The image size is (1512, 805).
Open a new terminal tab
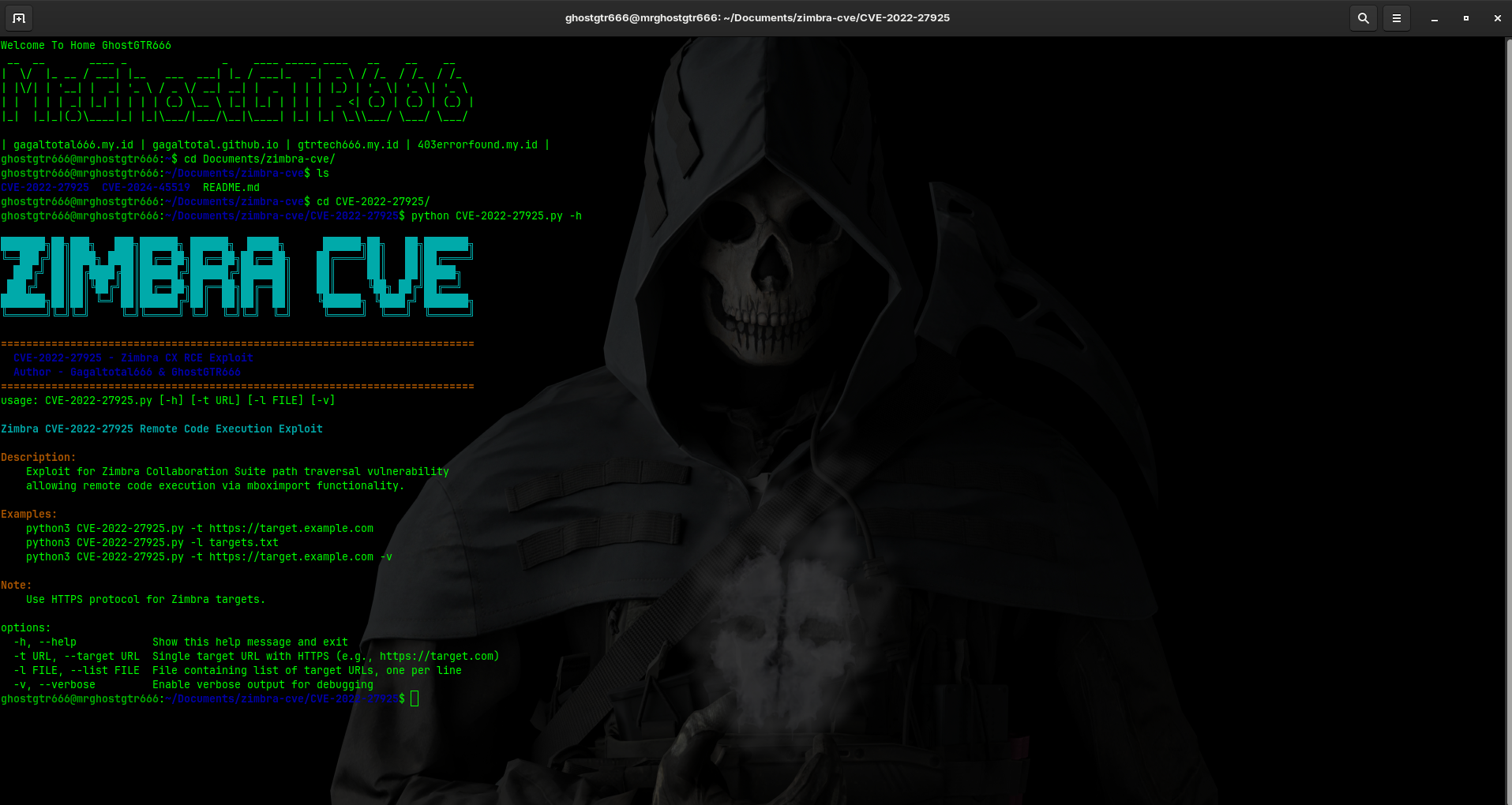(19, 17)
